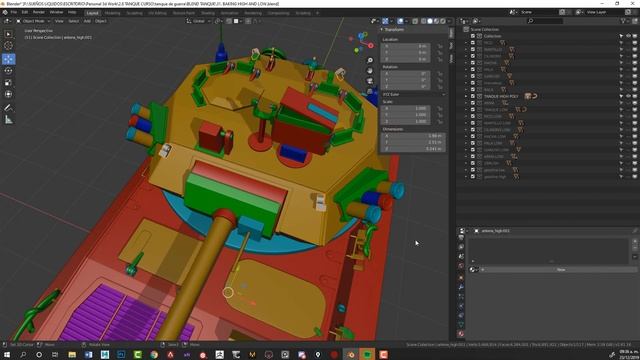This screenshot has width=640, height=360.
Task: Click the Rotation Y value field
Action: 405,80
